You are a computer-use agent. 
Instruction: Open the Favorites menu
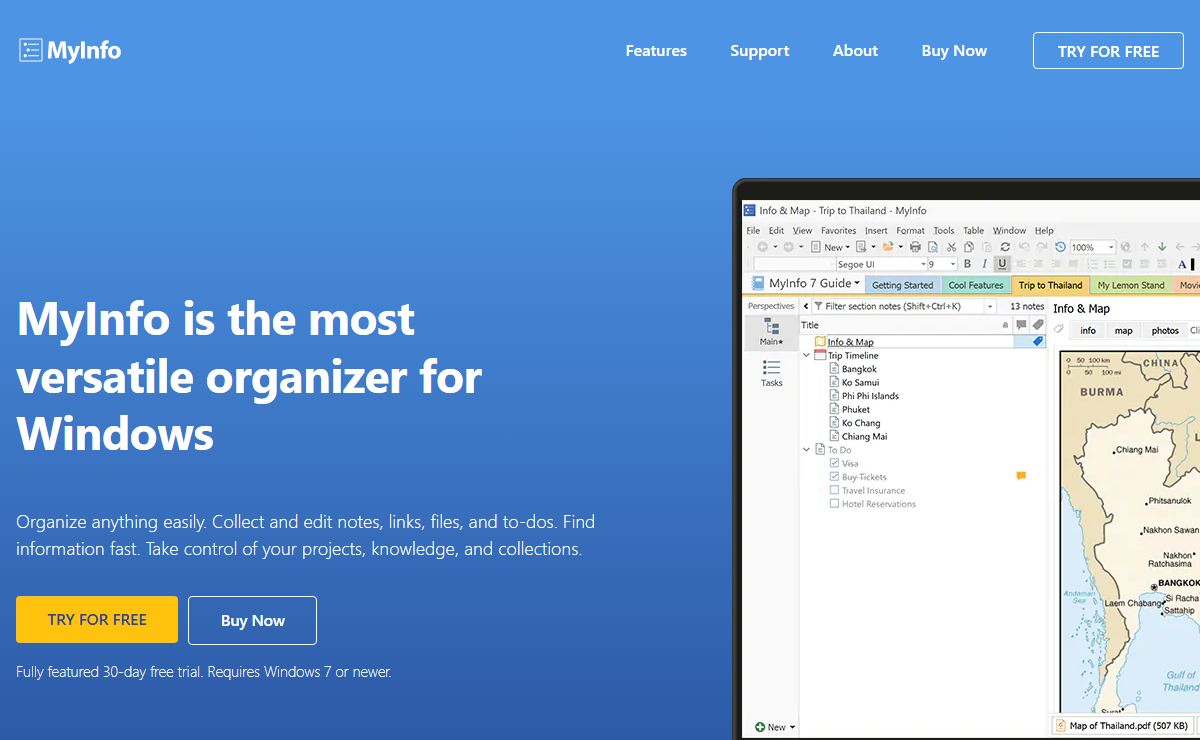[x=838, y=231]
